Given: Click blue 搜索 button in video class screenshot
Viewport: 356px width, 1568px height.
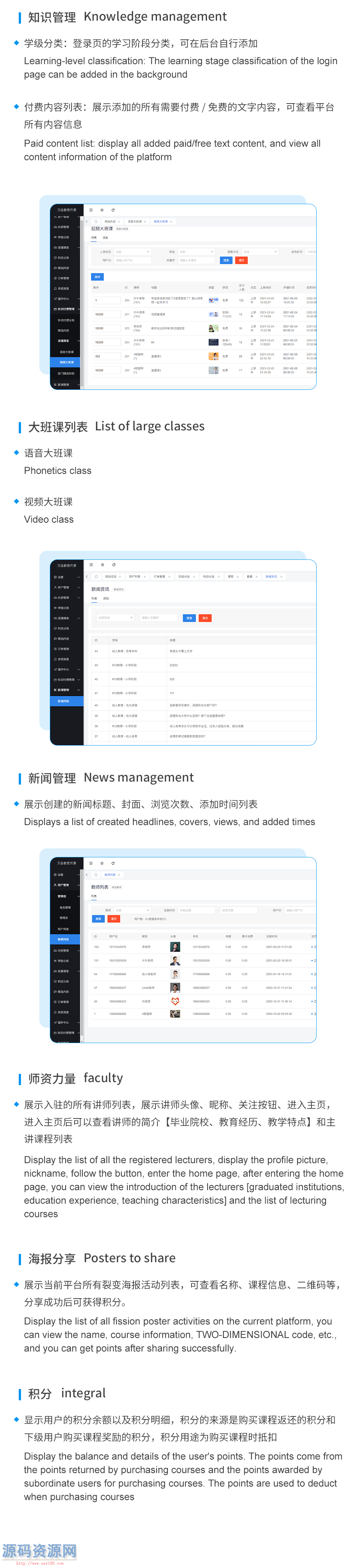Looking at the screenshot, I should [x=226, y=260].
